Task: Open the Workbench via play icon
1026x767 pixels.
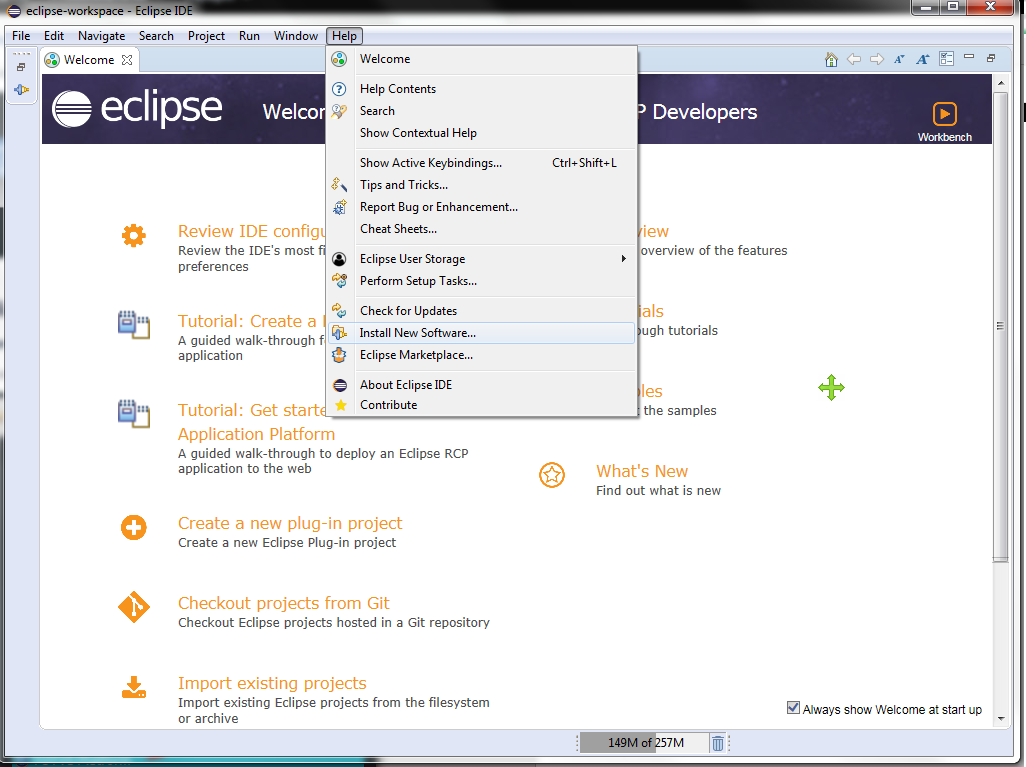Action: [944, 114]
